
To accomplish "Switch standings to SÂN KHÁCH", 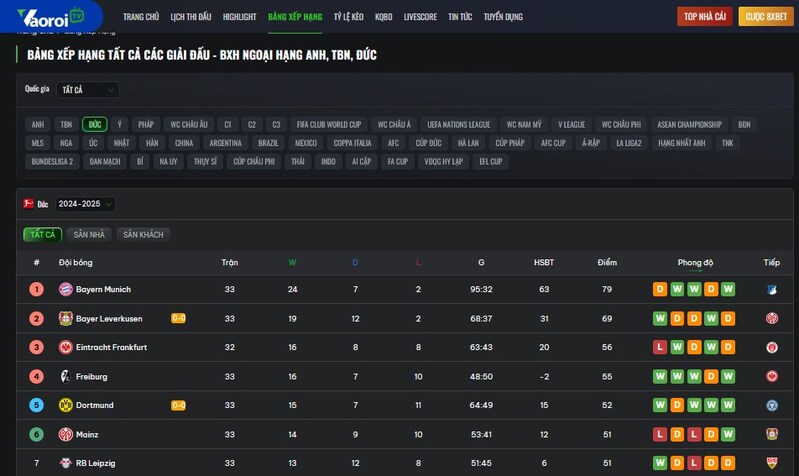I will pyautogui.click(x=143, y=234).
